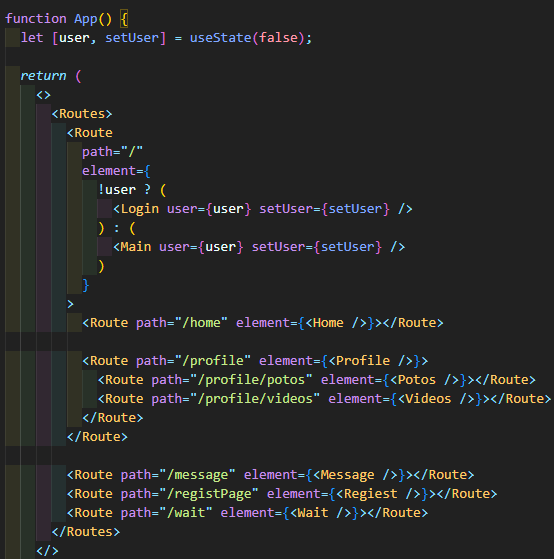Click the "/profile/potos" path string
The image size is (554, 559).
pos(251,380)
